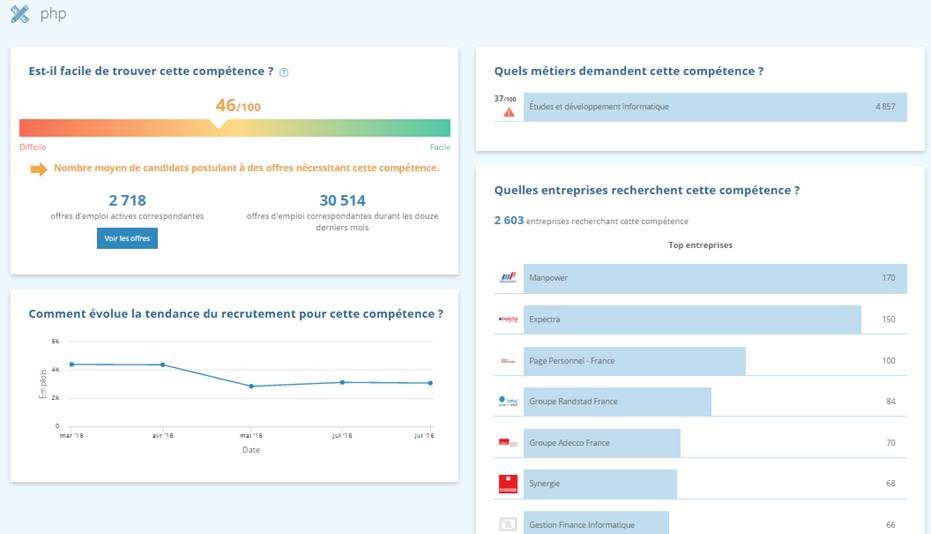Click the 170 value in Manpower row
The height and width of the screenshot is (534, 931).
pos(888,278)
